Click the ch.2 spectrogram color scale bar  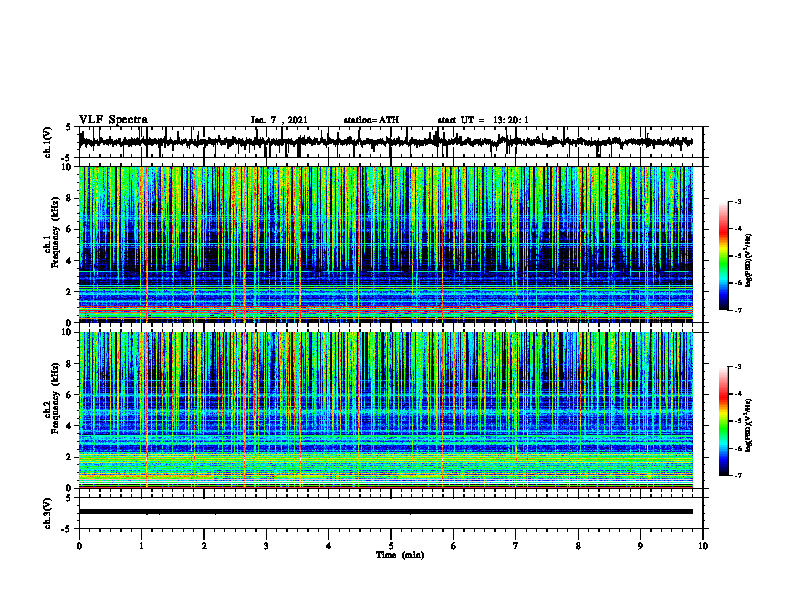coord(724,421)
